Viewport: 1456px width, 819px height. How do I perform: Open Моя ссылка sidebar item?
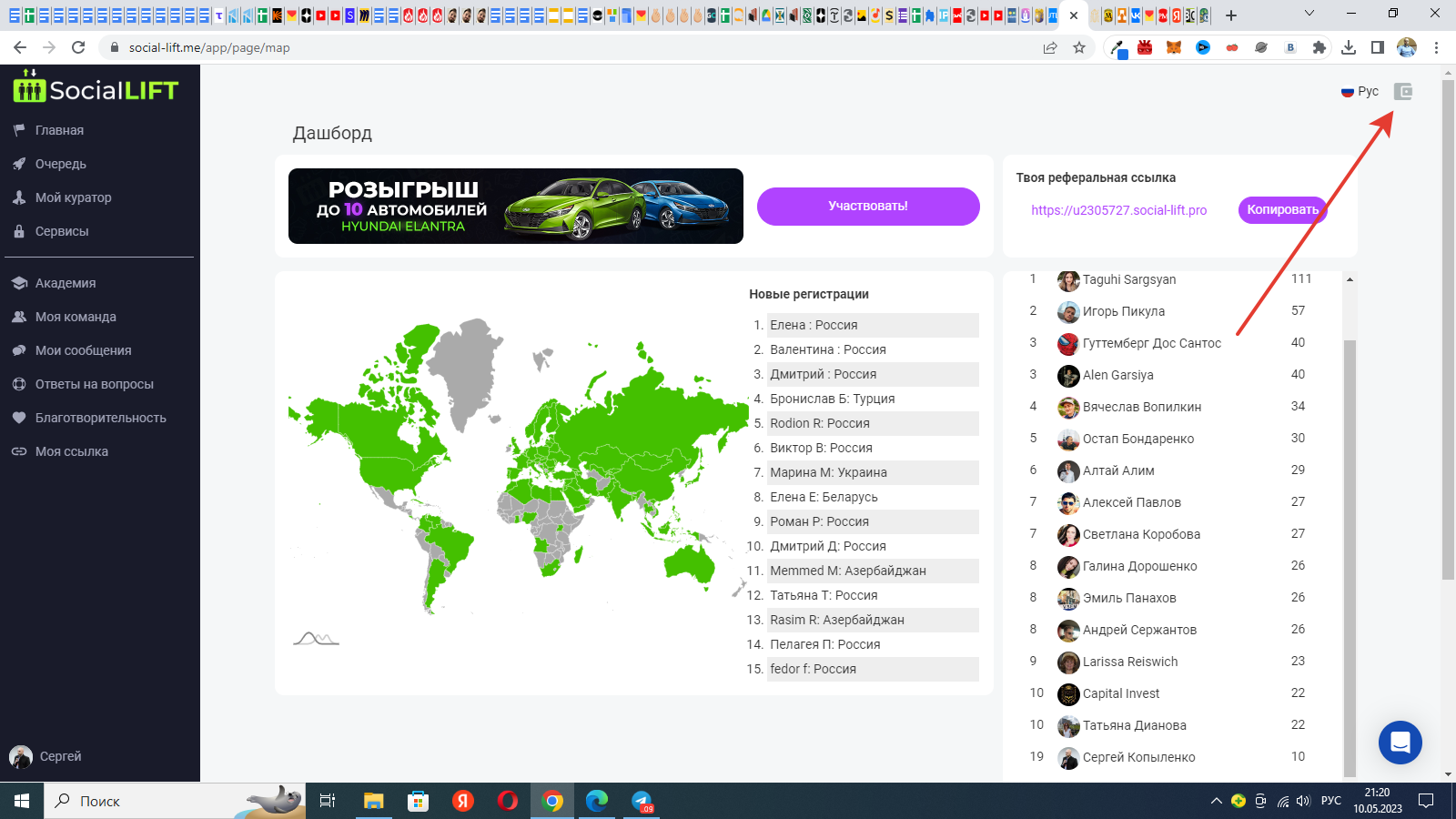(x=71, y=451)
